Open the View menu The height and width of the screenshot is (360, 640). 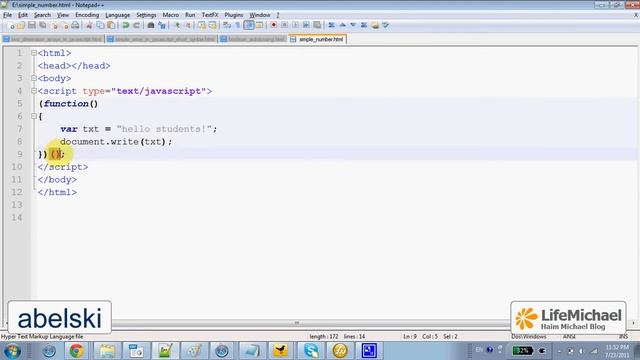(x=62, y=15)
